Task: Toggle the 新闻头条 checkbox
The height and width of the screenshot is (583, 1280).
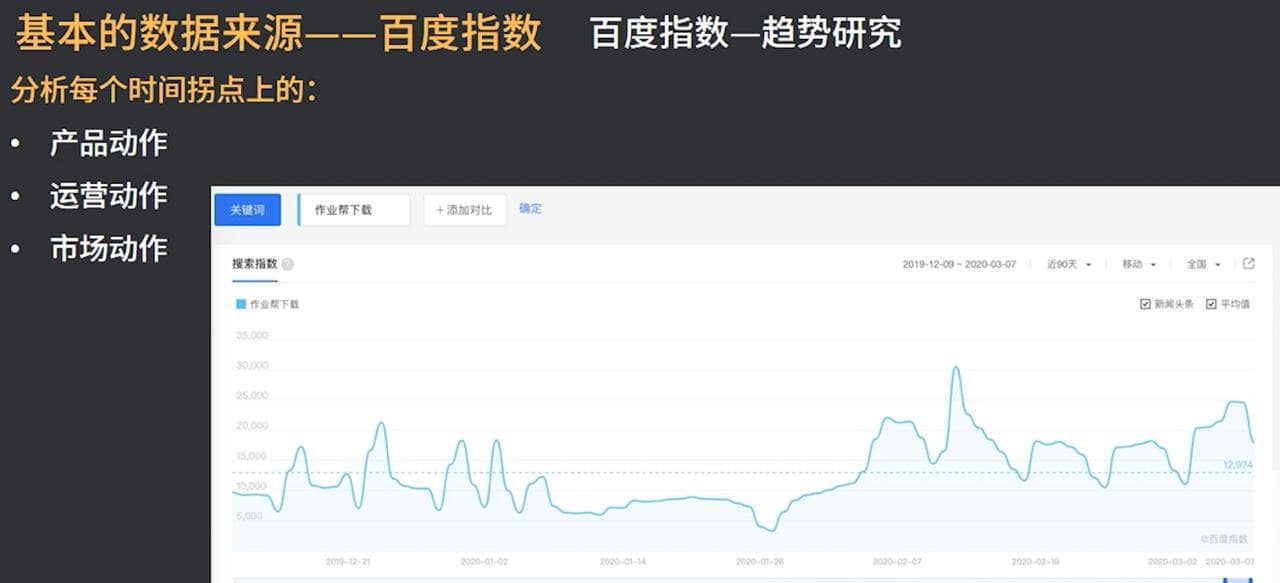Action: [x=1146, y=304]
